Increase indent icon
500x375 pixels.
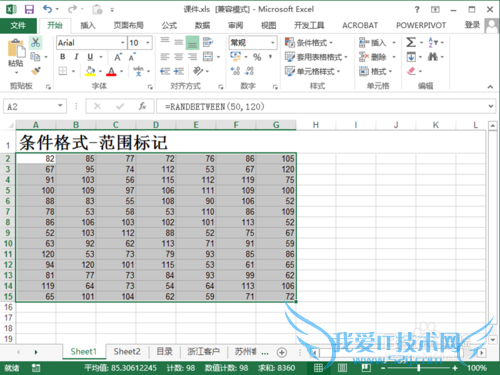click(179, 71)
